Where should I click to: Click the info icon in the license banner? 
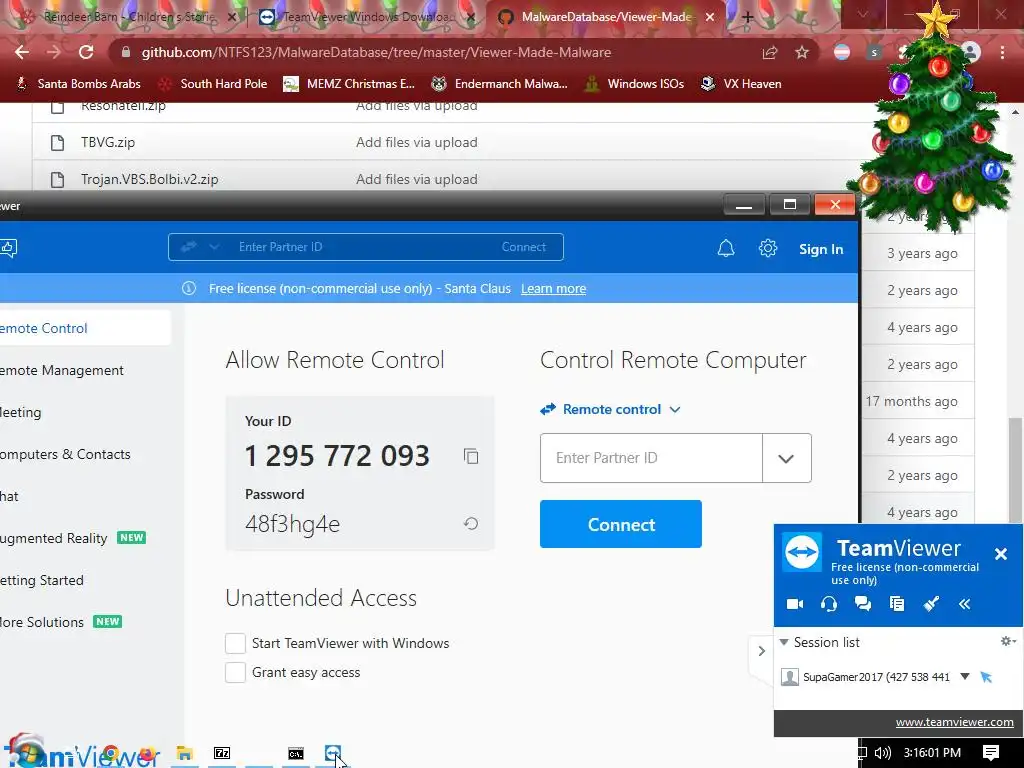[189, 288]
